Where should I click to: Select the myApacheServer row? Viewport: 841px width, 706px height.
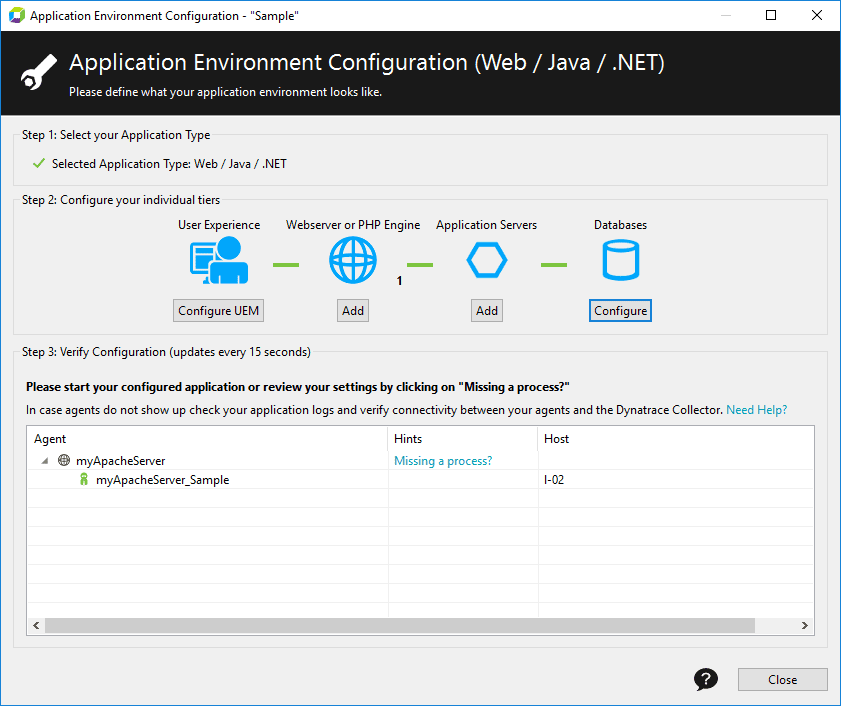coord(420,460)
